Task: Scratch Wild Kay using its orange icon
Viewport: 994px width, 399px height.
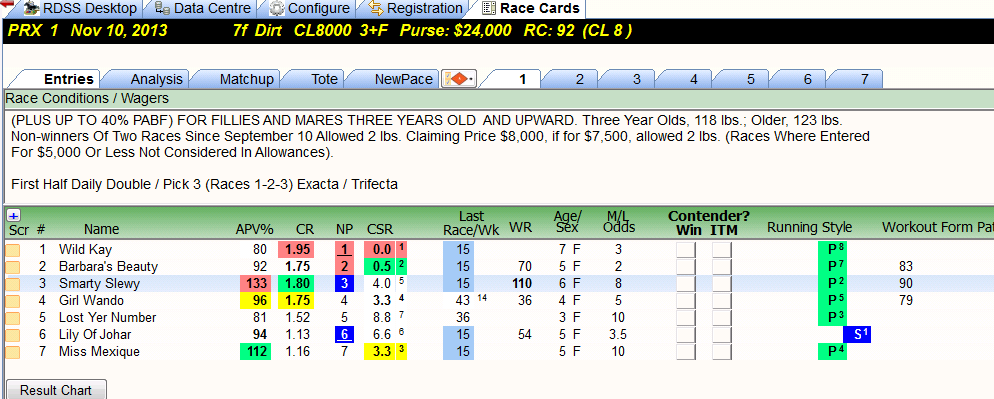Action: tap(13, 250)
